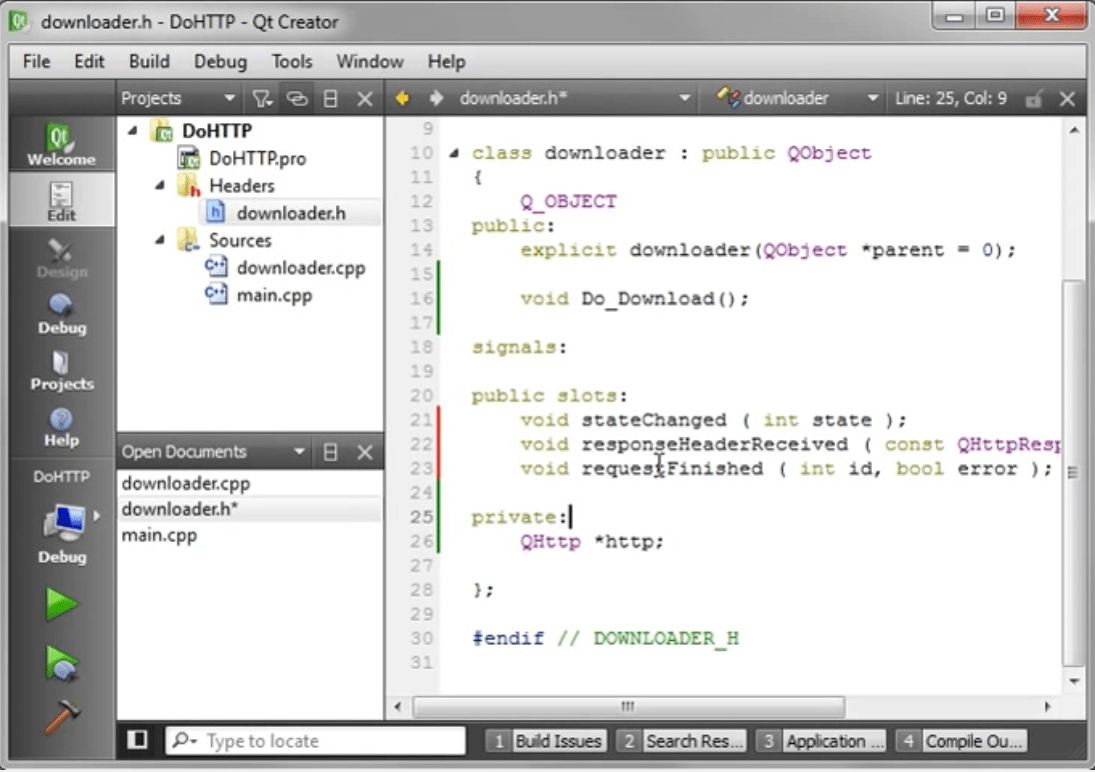
Task: Open Design mode from the left sidebar
Action: pos(59,258)
